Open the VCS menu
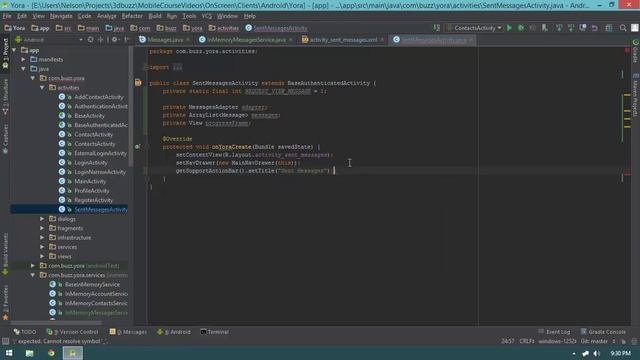The image size is (640, 360). click(207, 16)
